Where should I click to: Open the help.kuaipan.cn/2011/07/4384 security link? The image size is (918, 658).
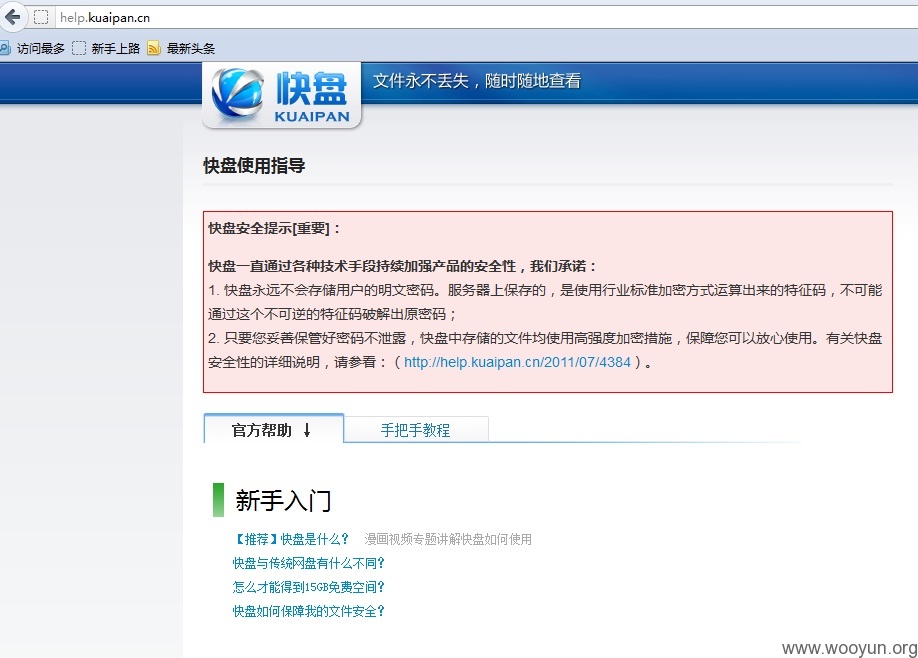517,362
